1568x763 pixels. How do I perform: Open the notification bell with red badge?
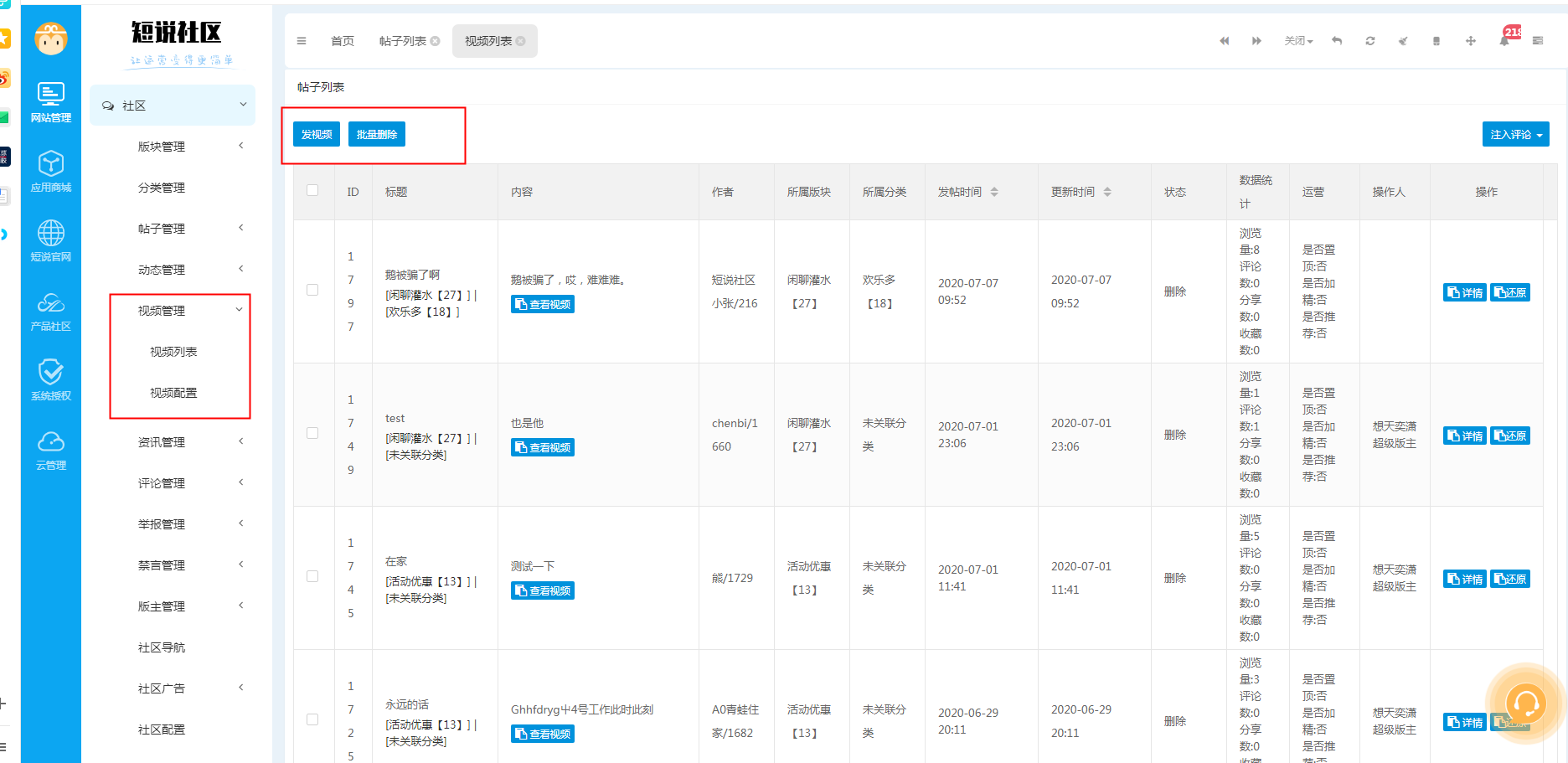1505,40
